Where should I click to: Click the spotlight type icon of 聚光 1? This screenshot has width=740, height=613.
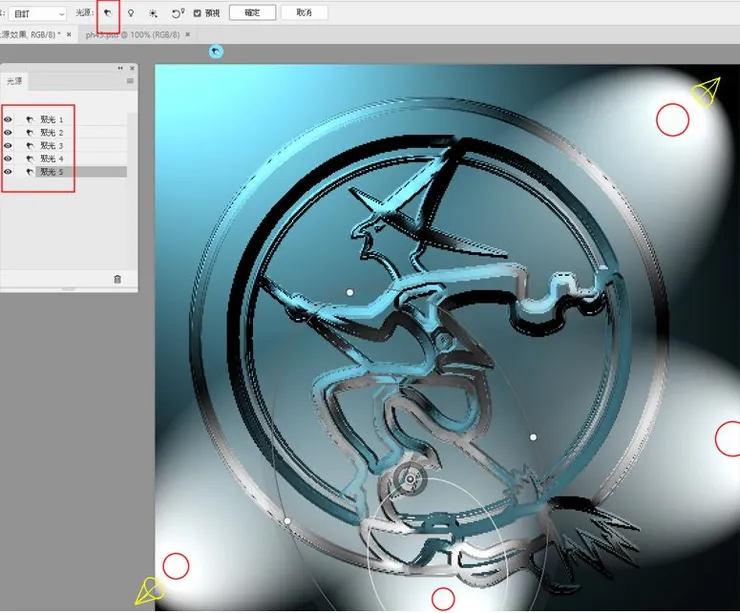coord(30,119)
